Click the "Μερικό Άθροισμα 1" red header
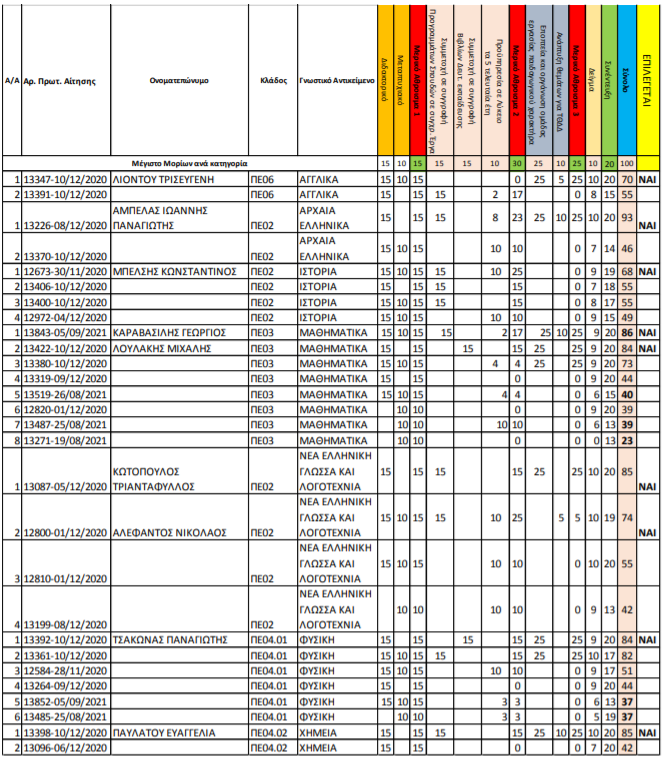Screen dimensions: 663x757 (417, 81)
